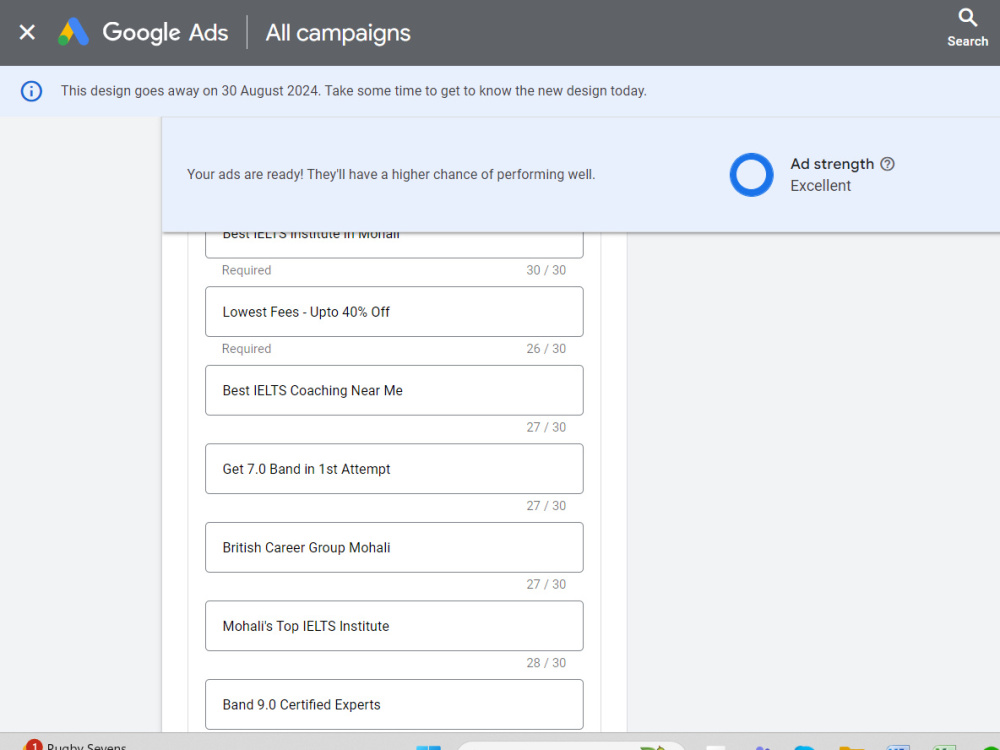Click the 30 / 30 character counter

[x=546, y=270]
